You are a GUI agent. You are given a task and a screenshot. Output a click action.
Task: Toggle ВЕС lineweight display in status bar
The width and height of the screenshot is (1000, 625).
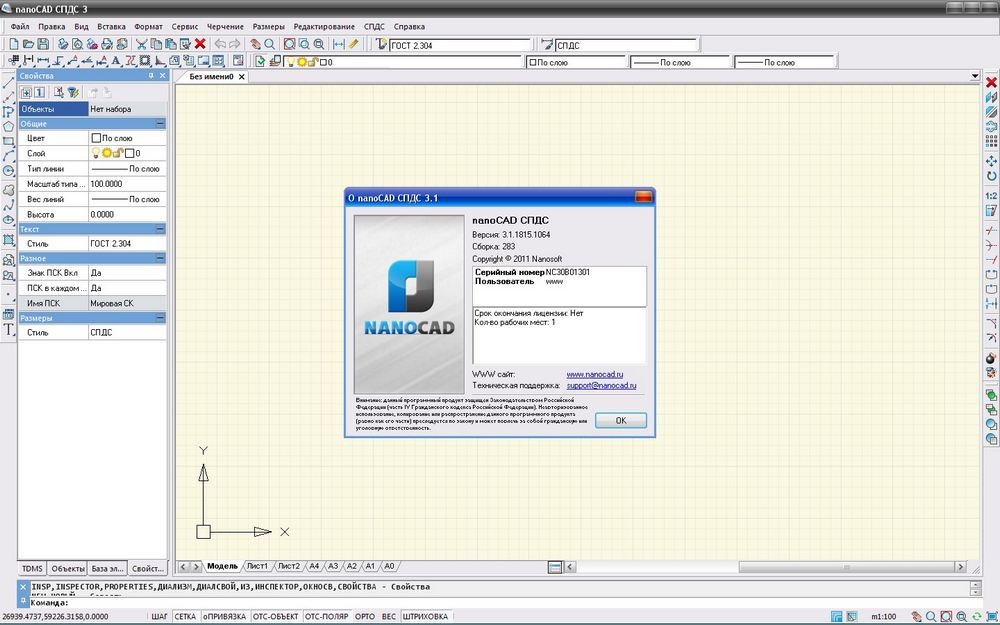coord(389,617)
